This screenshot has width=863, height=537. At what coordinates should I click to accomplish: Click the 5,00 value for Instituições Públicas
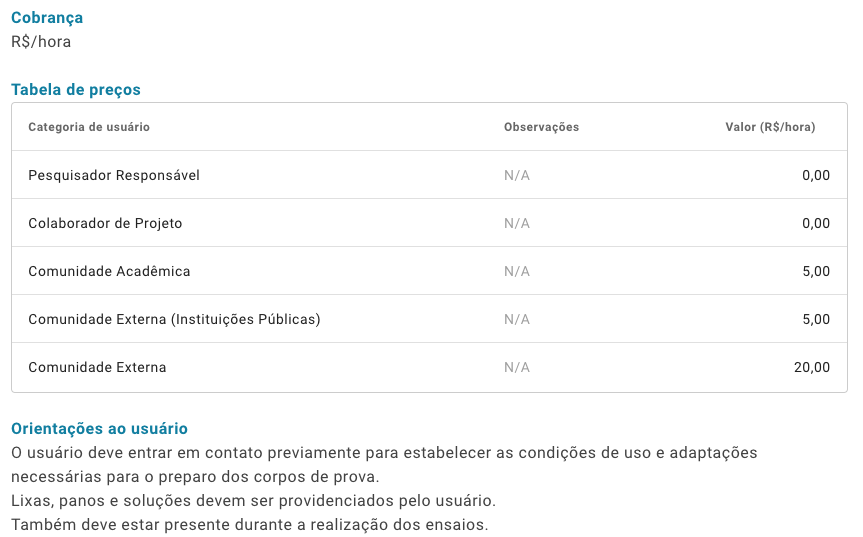point(816,319)
